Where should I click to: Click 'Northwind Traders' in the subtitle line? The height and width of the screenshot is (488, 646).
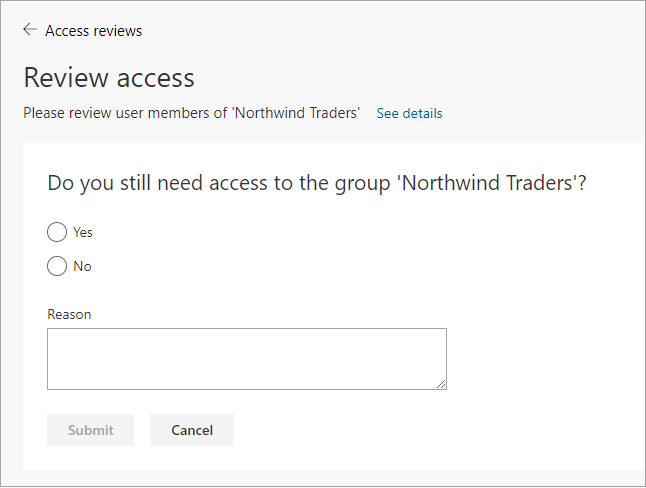tap(296, 113)
